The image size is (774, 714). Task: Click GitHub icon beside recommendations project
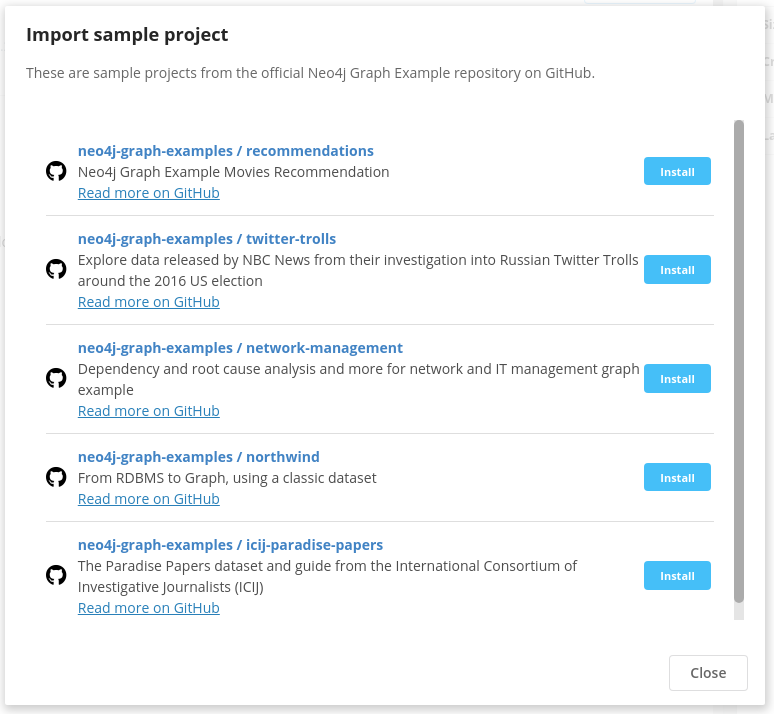(56, 171)
